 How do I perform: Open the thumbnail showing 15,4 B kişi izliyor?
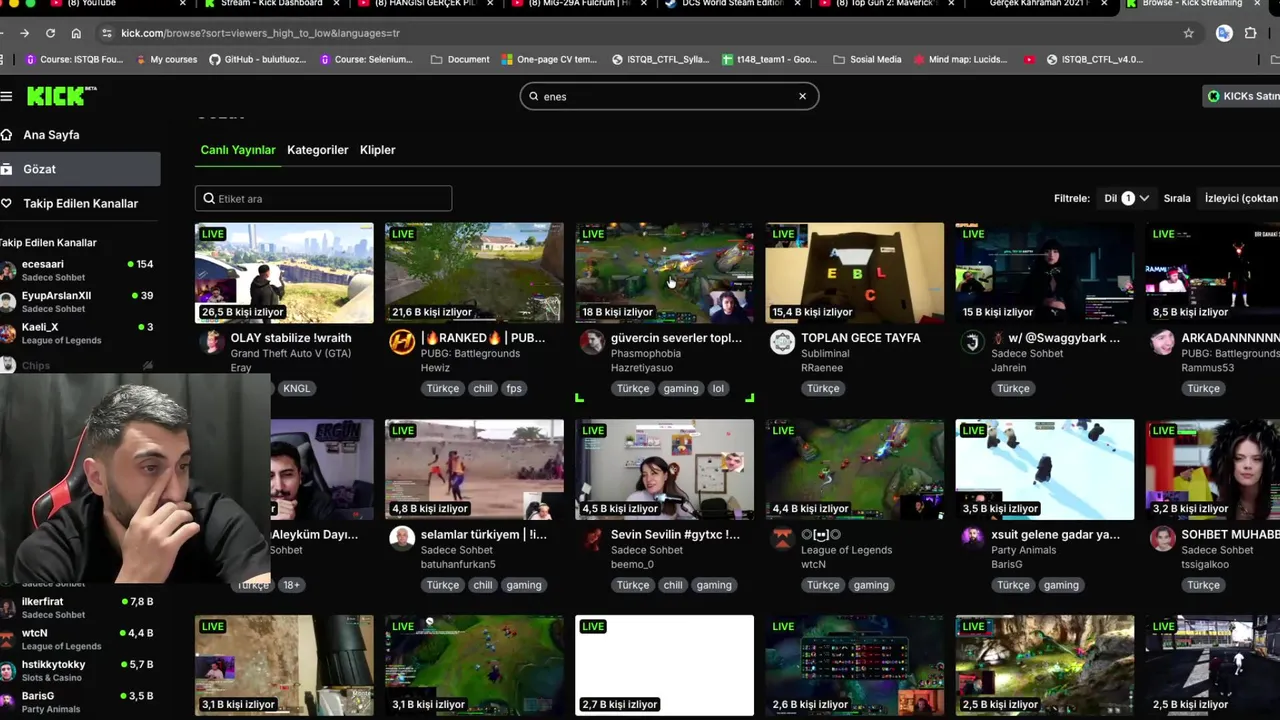854,273
